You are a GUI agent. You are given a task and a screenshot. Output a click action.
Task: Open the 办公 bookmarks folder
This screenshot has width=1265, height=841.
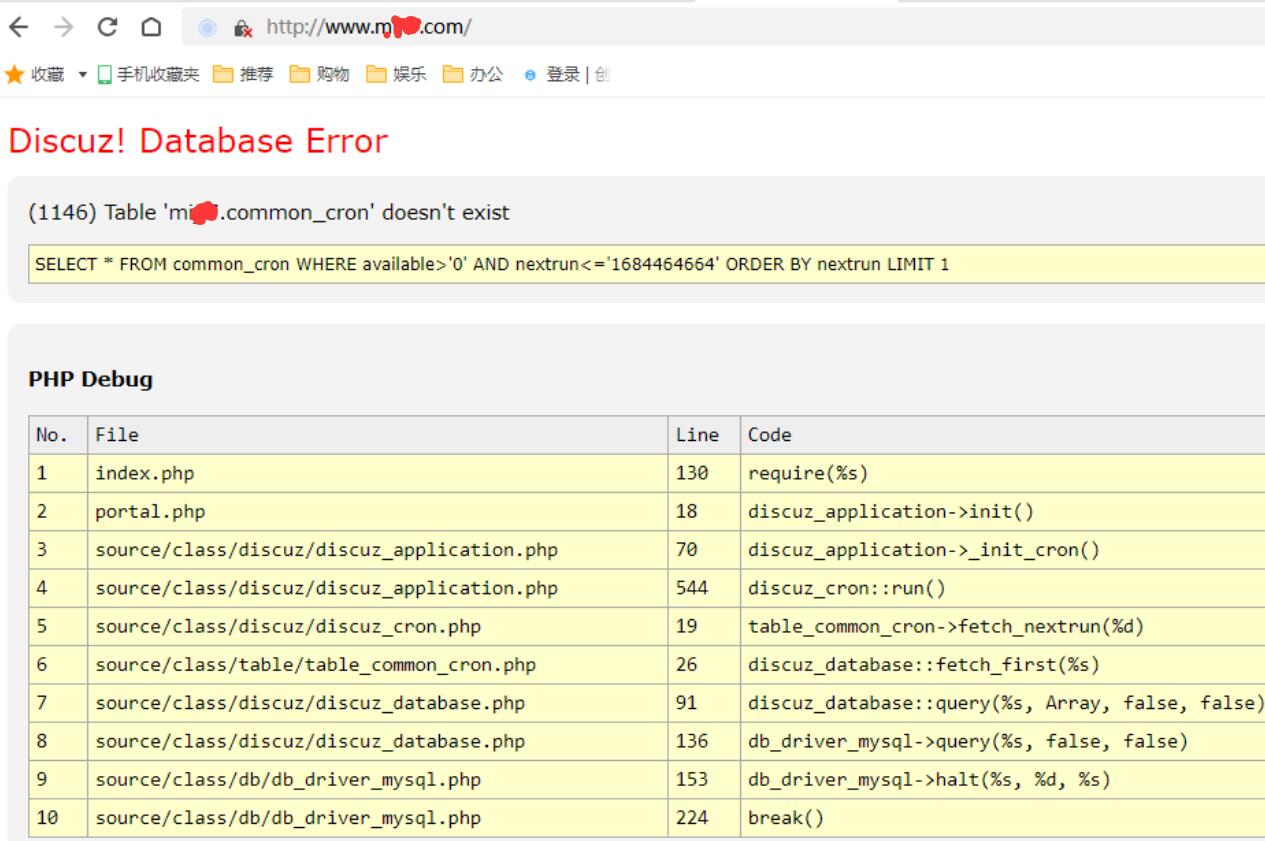(x=473, y=75)
